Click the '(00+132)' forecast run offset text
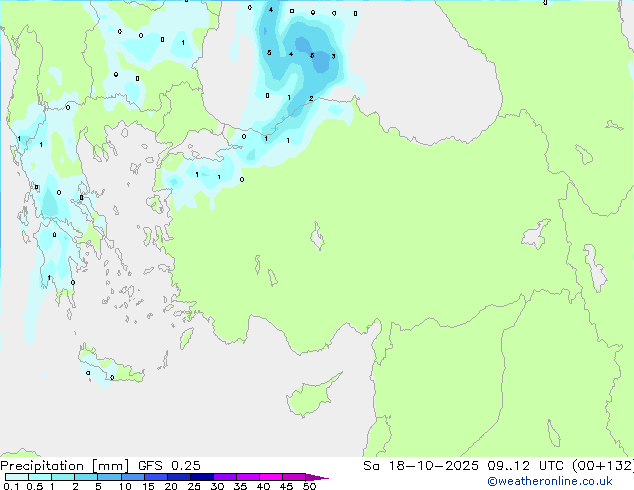 [602, 466]
